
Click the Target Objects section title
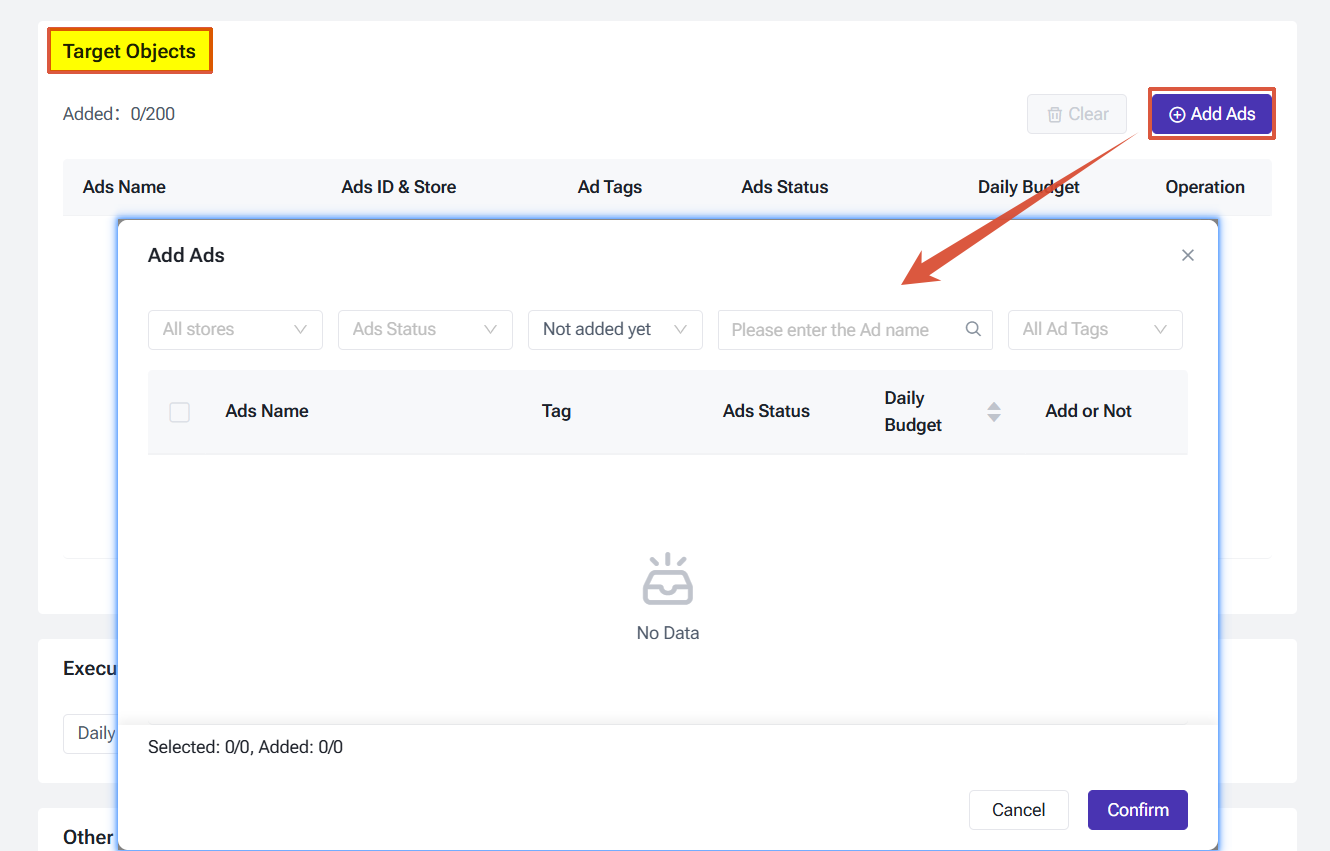coord(129,51)
